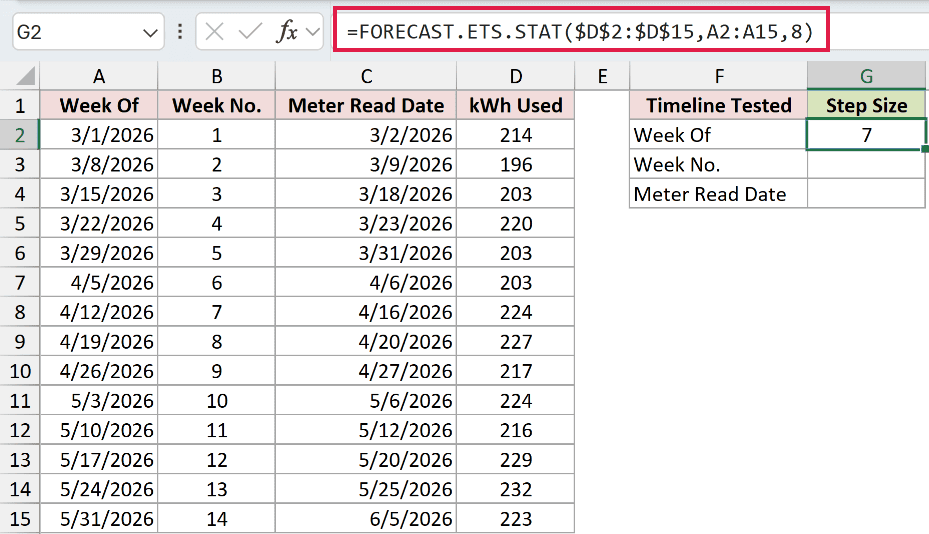Select row 1 header
The image size is (929, 534).
(20, 105)
